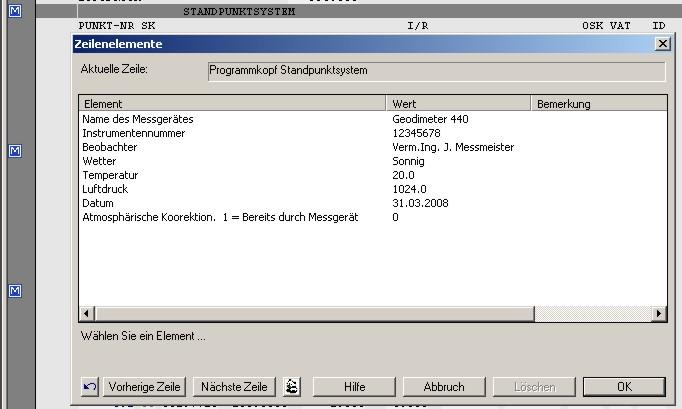Go to previous line with Vorherige Zeile
The image size is (682, 409).
click(144, 387)
